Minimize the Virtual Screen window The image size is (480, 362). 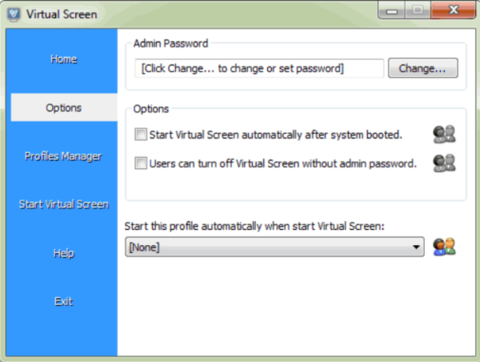pos(392,11)
